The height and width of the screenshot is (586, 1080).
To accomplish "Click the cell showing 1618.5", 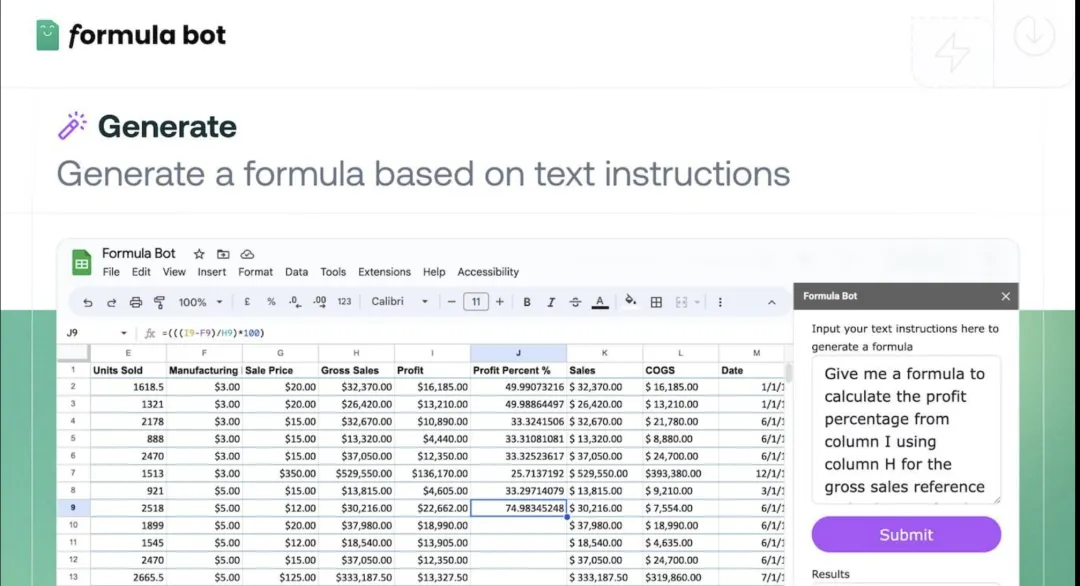I will (128, 387).
